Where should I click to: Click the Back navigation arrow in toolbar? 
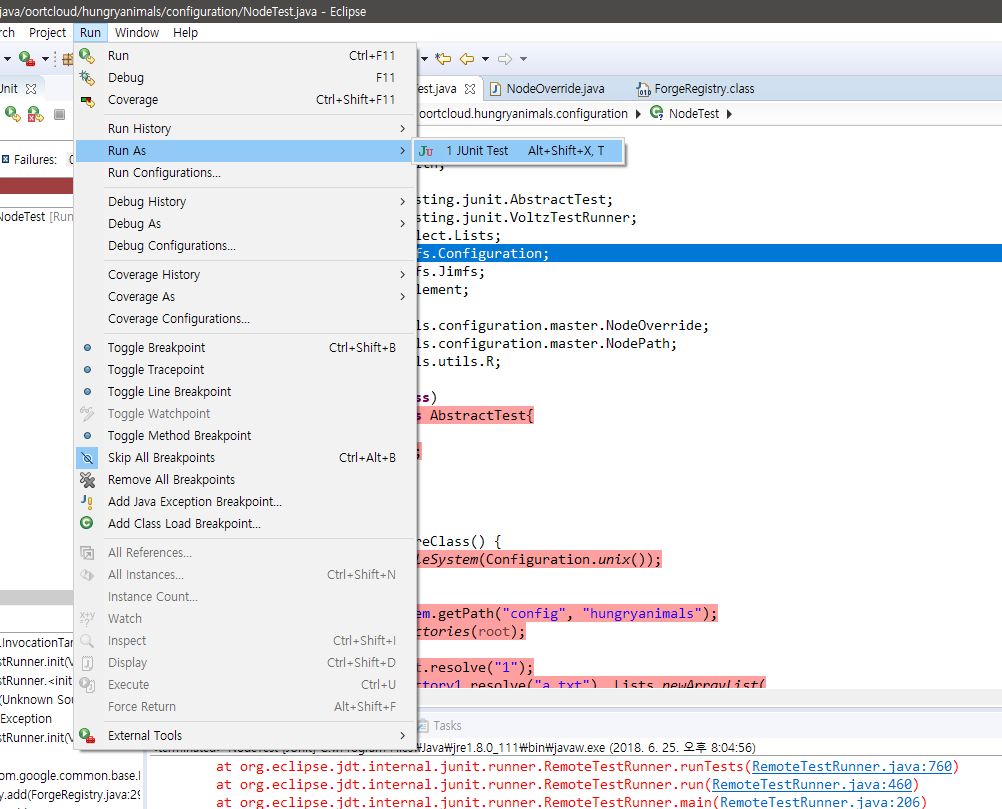(x=467, y=59)
